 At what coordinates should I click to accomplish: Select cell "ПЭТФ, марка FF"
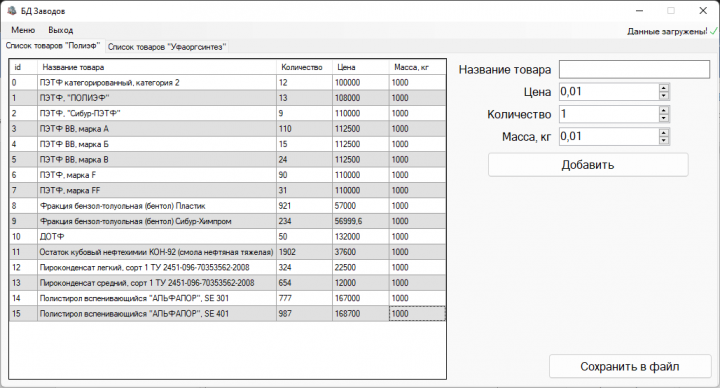157,190
